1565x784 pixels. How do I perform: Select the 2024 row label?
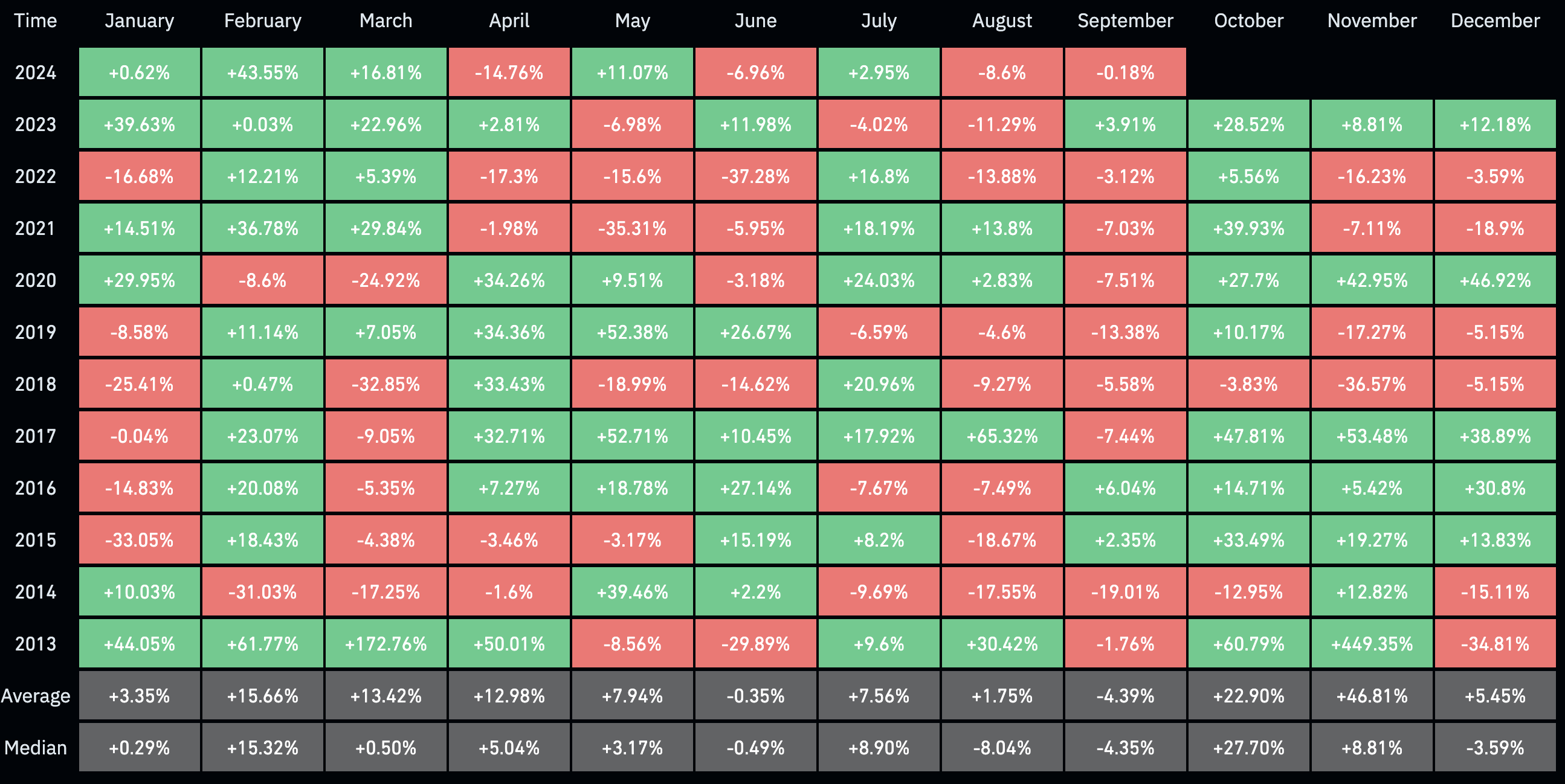[35, 73]
